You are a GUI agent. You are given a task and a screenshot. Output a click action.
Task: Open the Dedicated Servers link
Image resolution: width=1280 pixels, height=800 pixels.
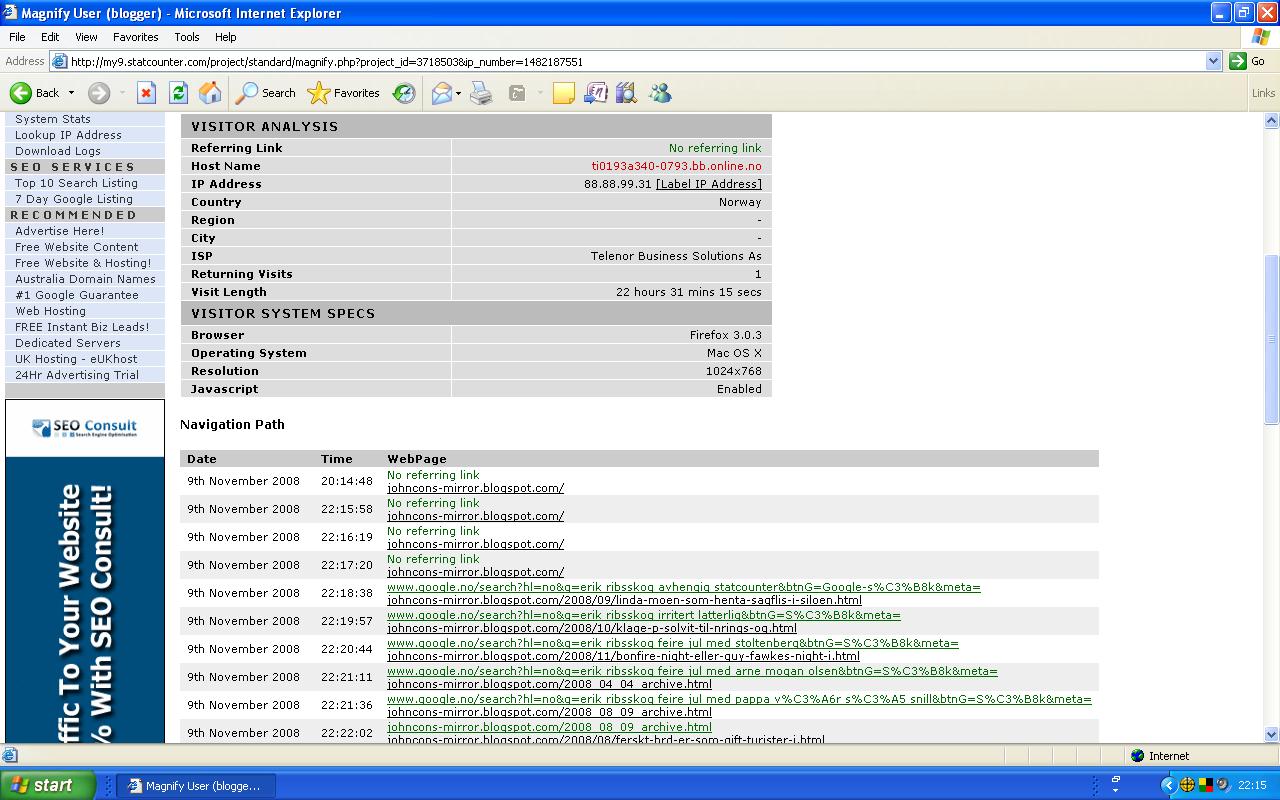click(68, 343)
